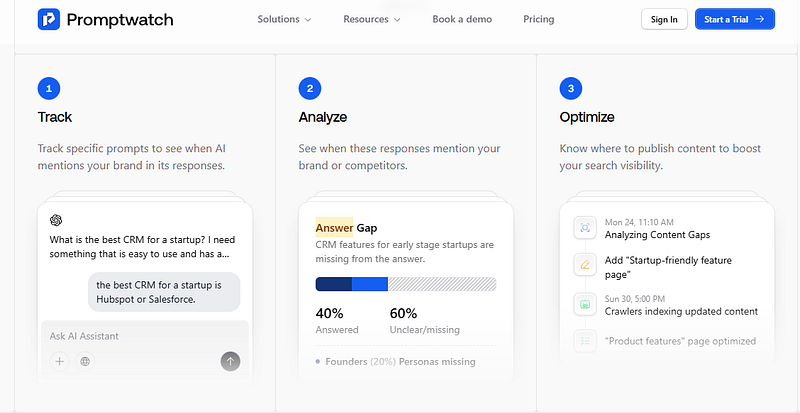Select the Analyze heading

pyautogui.click(x=322, y=117)
